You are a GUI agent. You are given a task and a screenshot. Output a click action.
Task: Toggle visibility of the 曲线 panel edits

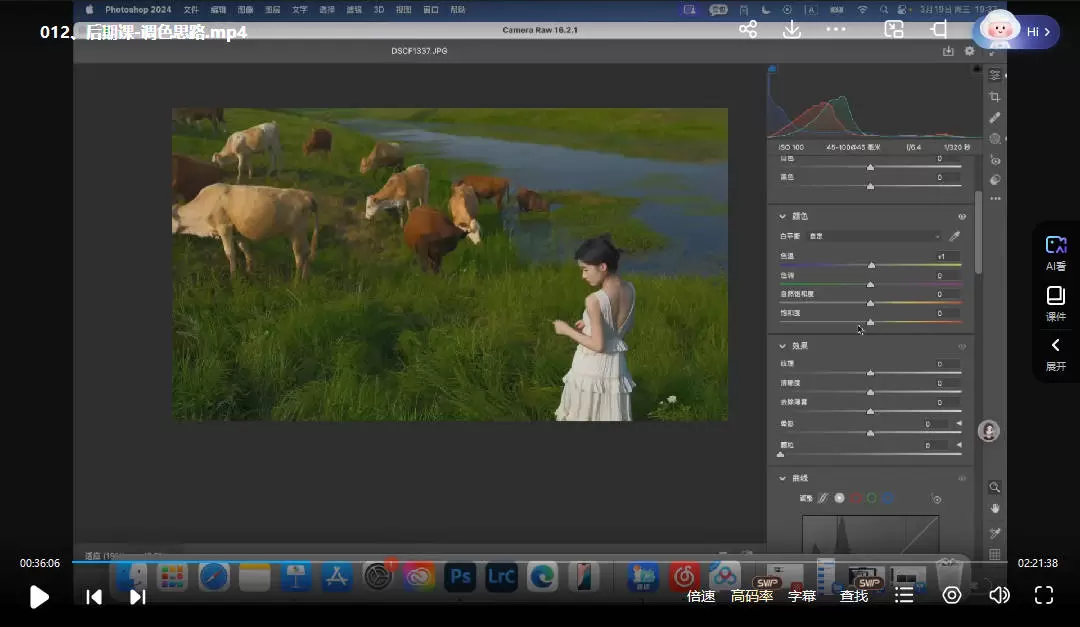click(962, 478)
